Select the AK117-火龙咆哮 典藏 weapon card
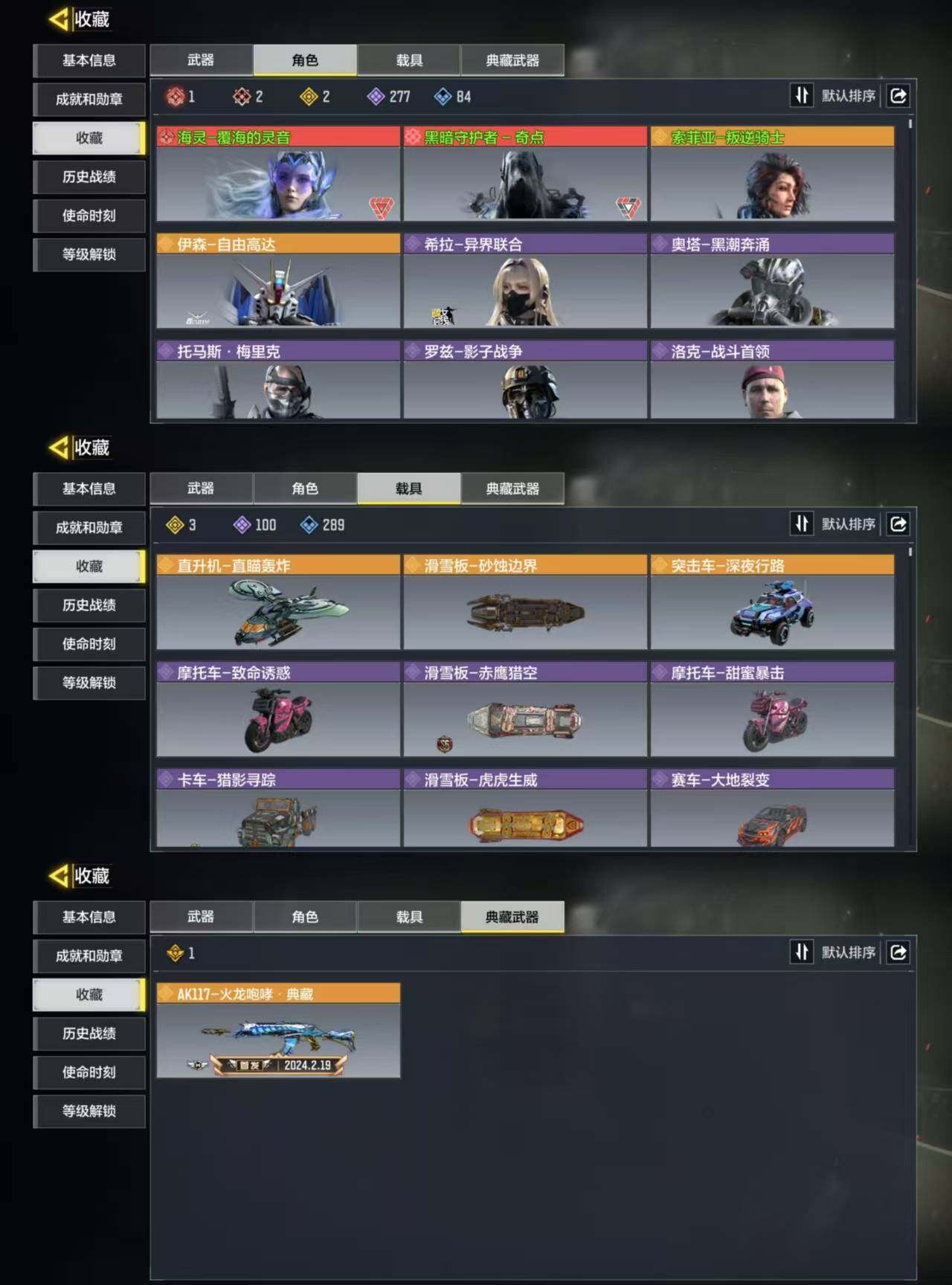This screenshot has height=1285, width=952. (278, 1031)
